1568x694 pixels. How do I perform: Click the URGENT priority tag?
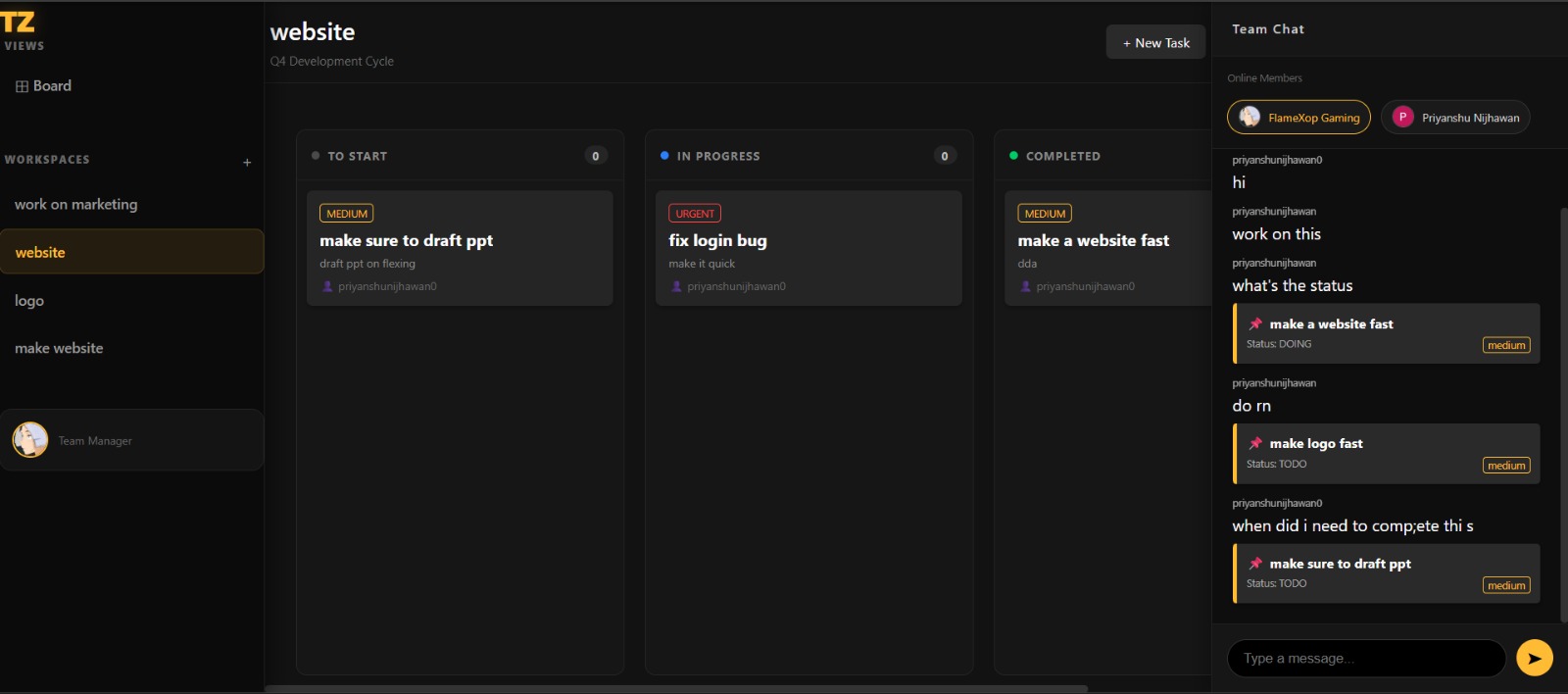tap(694, 213)
